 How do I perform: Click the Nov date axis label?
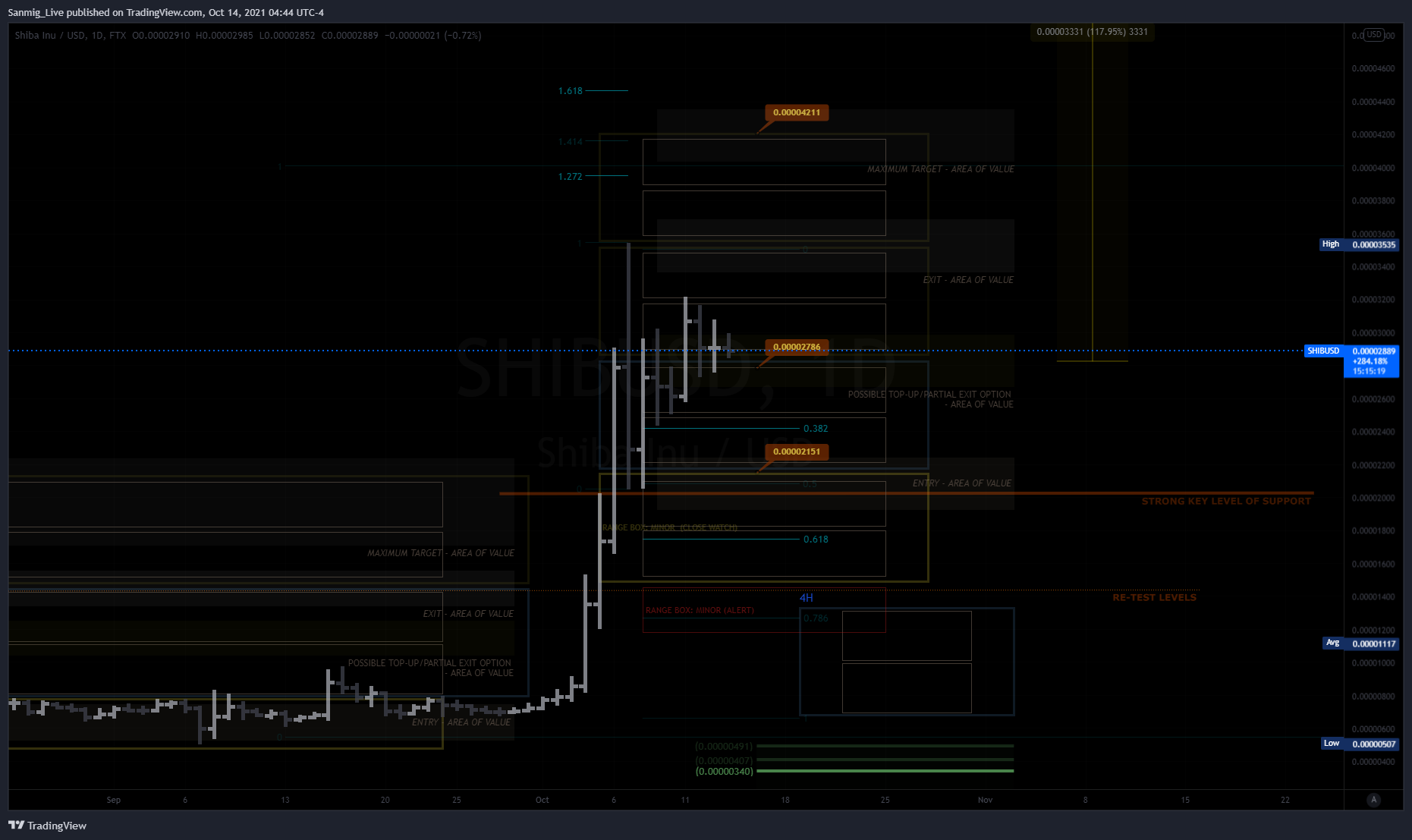[985, 800]
